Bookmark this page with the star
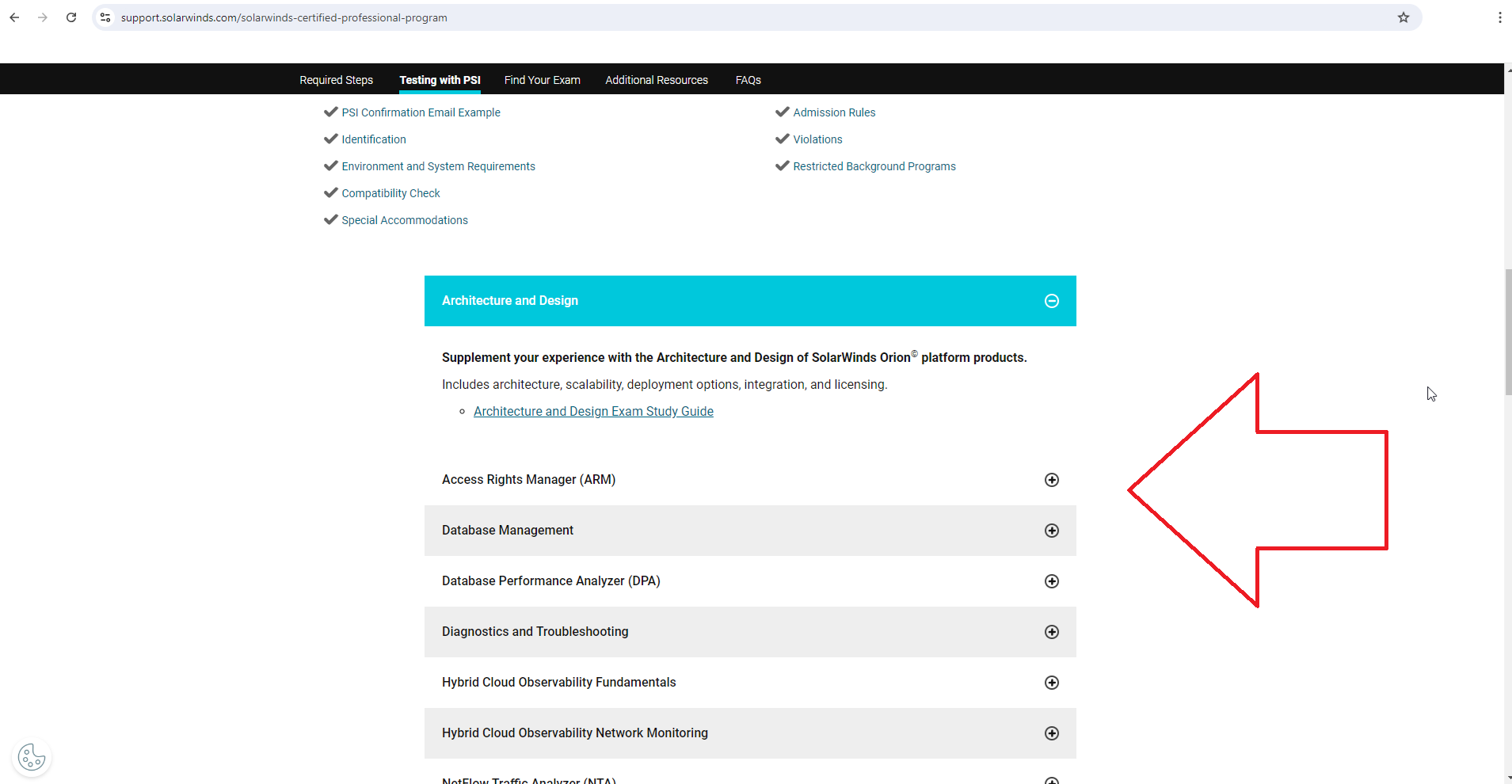The height and width of the screenshot is (784, 1512). click(1403, 17)
